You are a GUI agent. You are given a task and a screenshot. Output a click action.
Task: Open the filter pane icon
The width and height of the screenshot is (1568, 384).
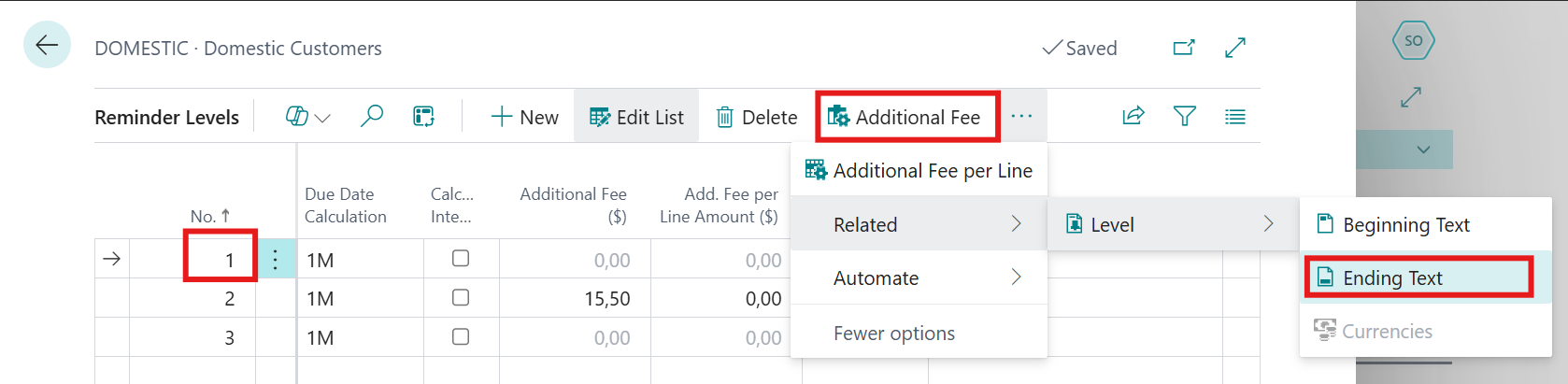tap(1184, 116)
